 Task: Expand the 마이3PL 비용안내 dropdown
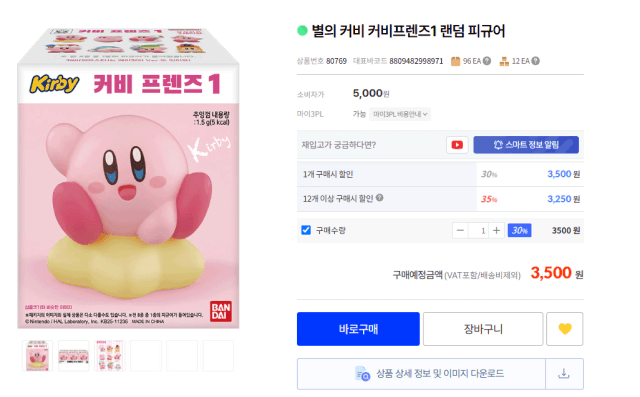click(x=400, y=114)
